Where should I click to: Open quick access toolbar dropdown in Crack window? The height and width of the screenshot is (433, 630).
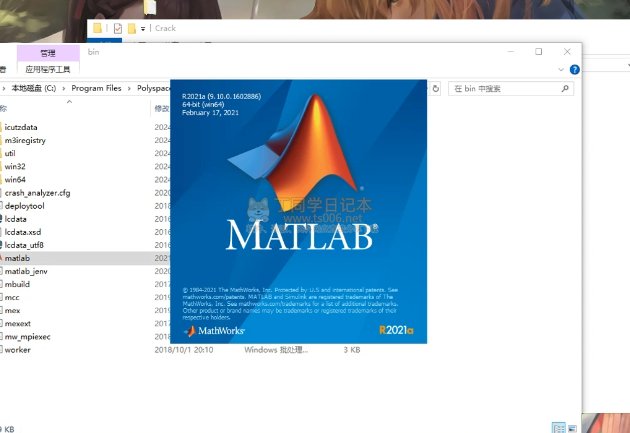click(x=143, y=29)
